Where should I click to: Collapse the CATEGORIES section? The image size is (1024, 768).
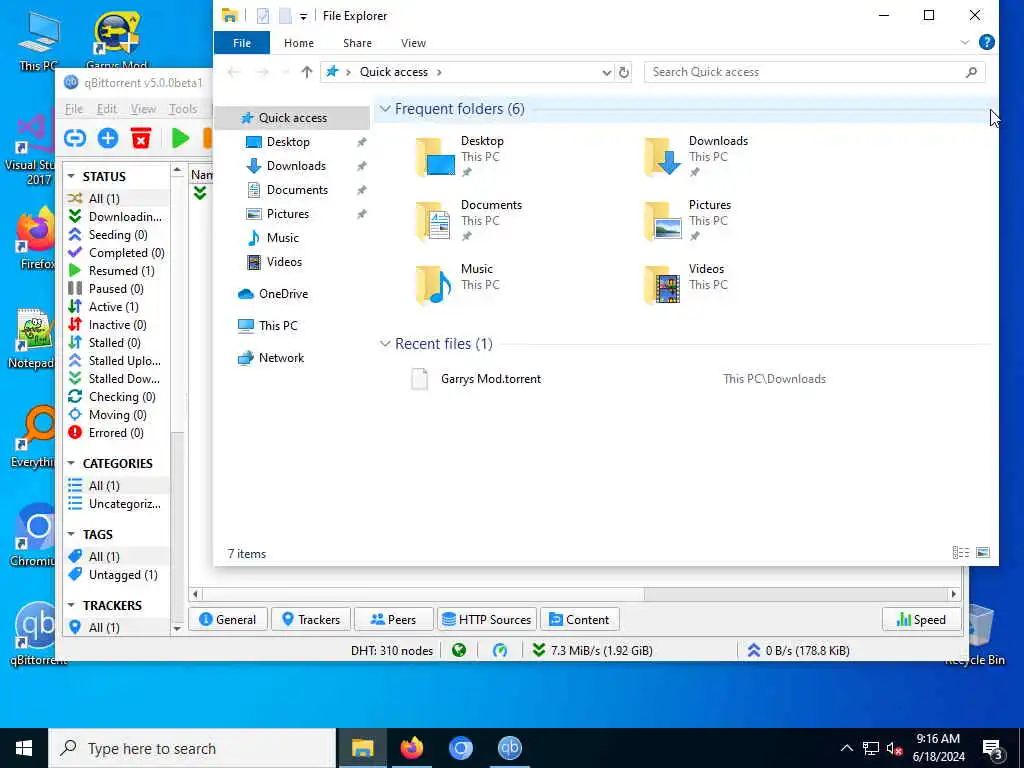coord(71,463)
